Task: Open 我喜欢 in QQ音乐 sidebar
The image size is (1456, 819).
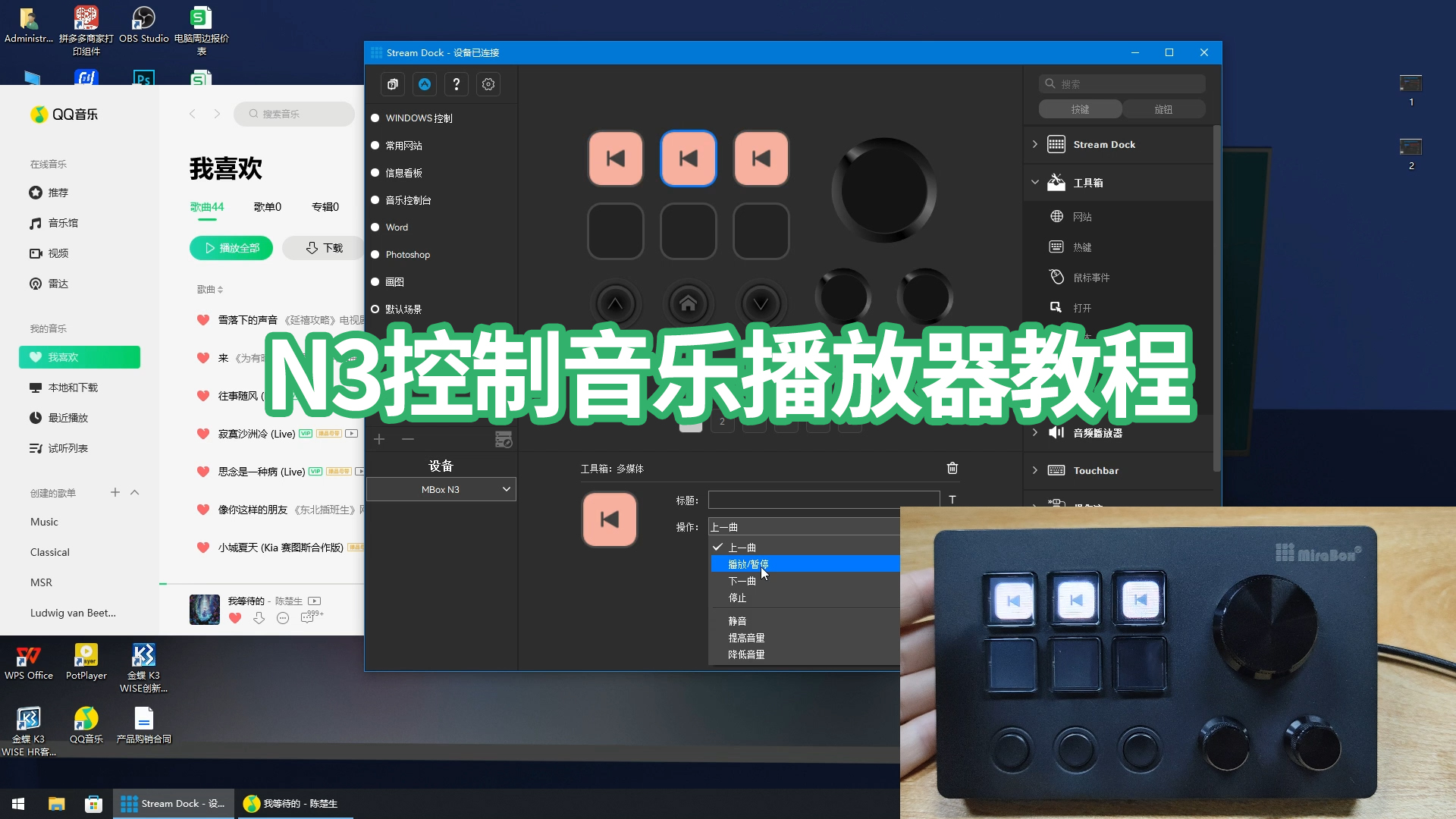Action: [x=80, y=357]
